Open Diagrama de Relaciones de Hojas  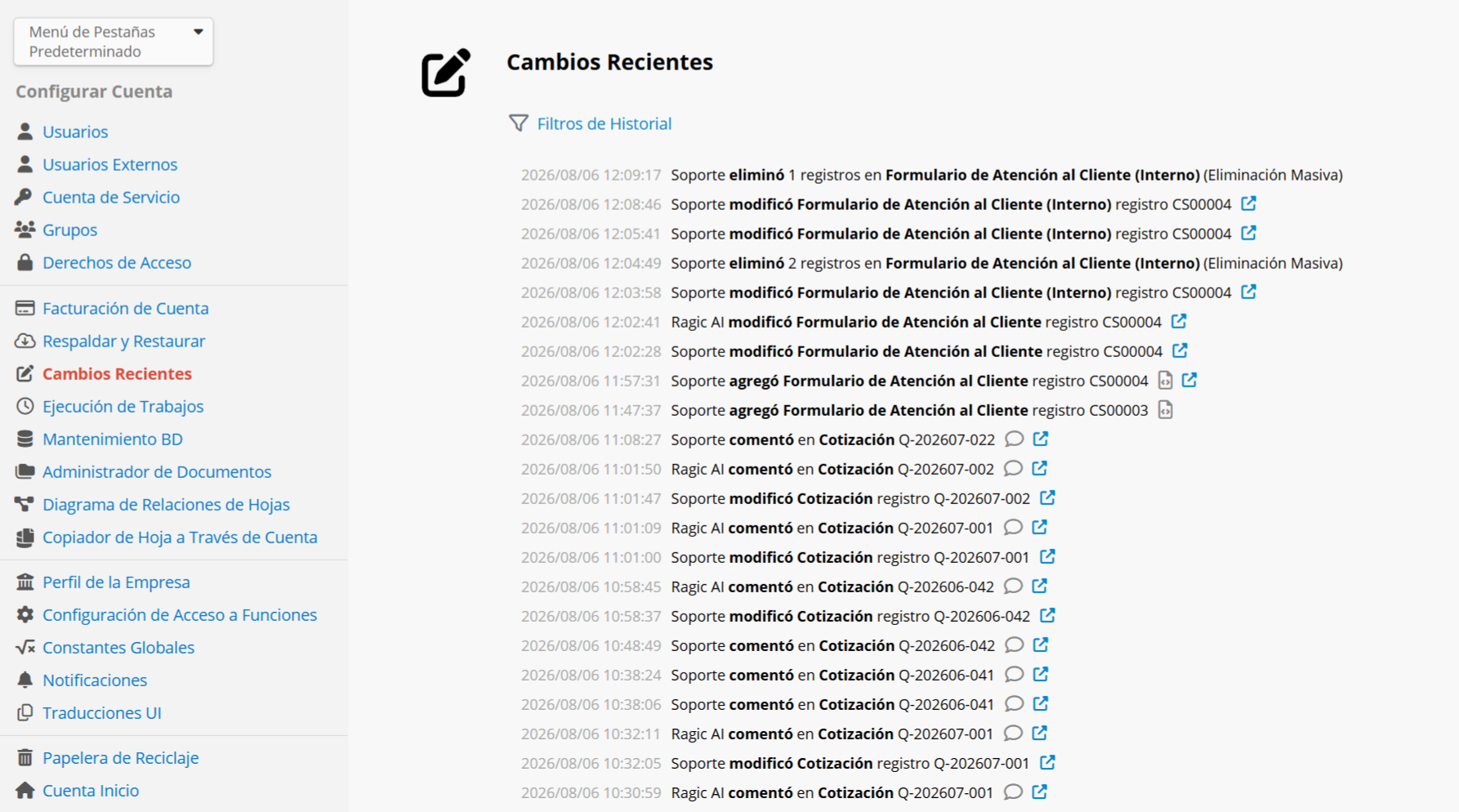(166, 504)
